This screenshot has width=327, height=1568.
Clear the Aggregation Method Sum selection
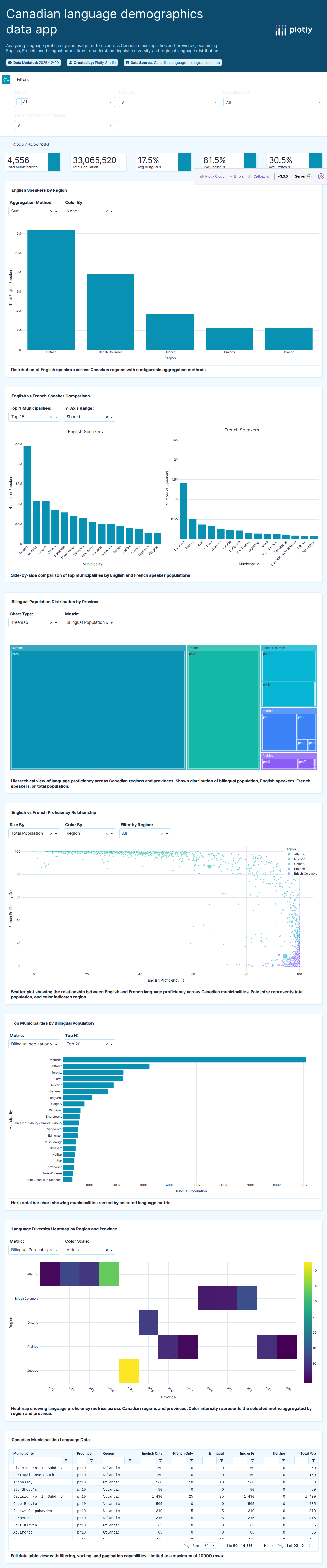pos(51,211)
